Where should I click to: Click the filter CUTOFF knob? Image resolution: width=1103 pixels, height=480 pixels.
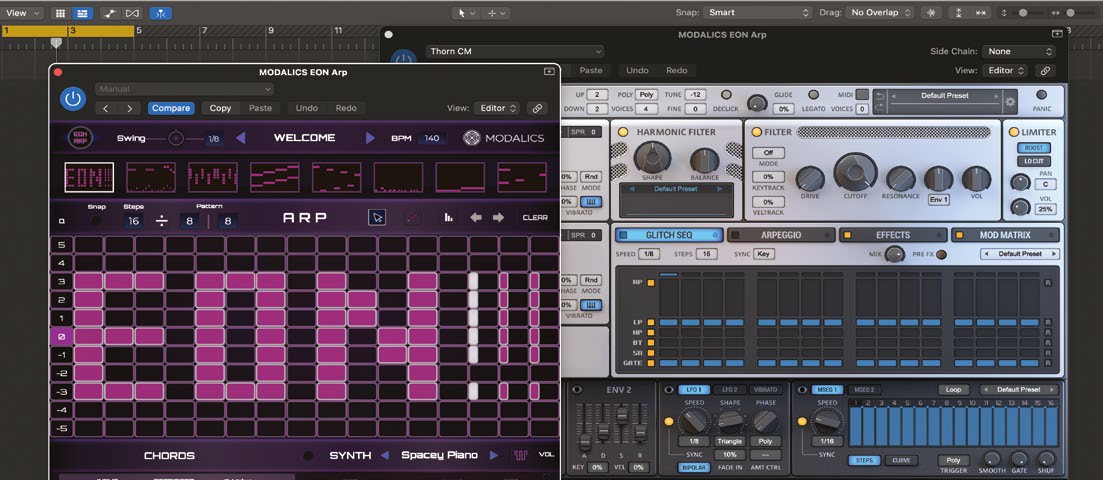(x=855, y=172)
